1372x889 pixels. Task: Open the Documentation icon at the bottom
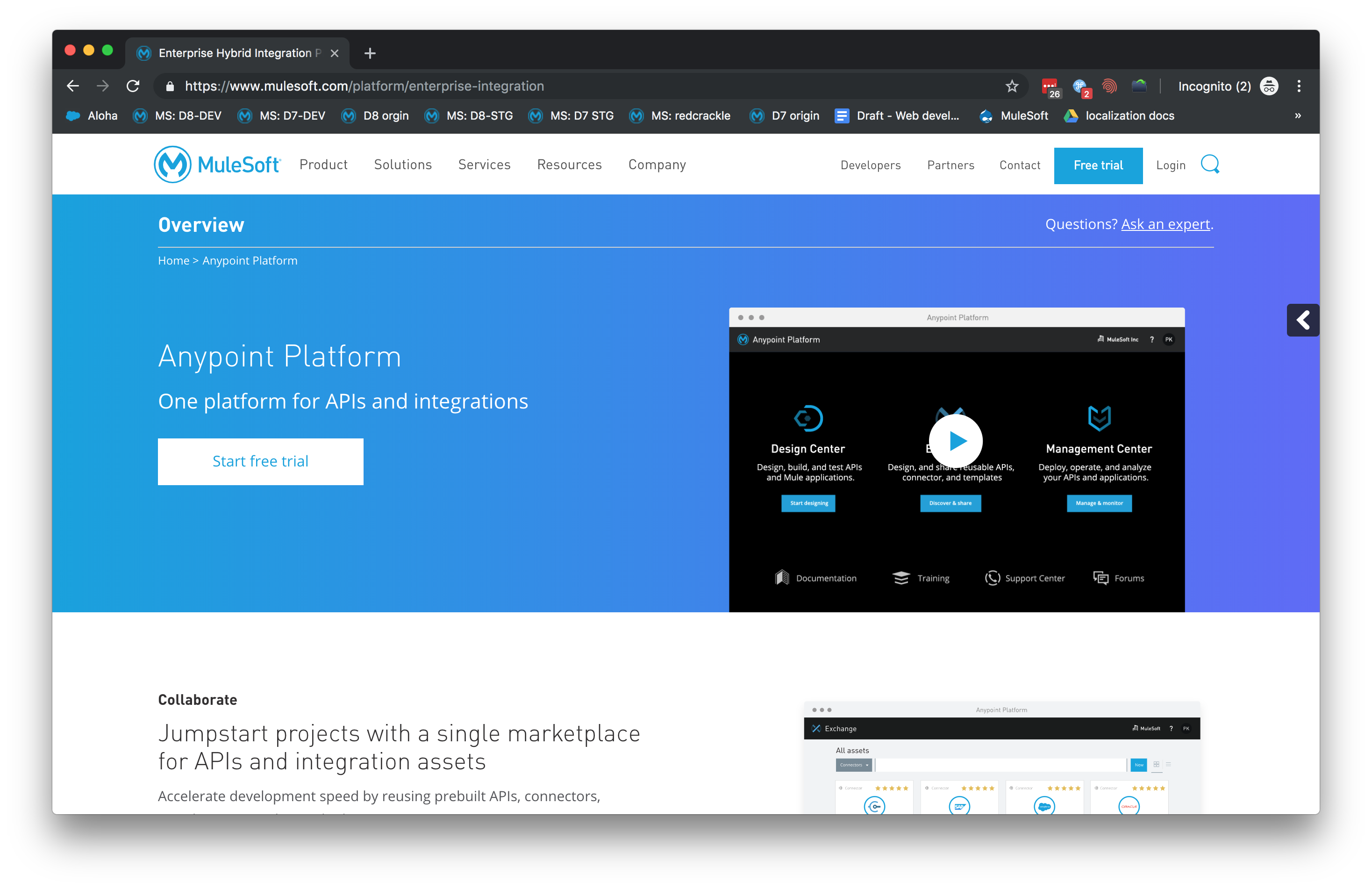782,578
